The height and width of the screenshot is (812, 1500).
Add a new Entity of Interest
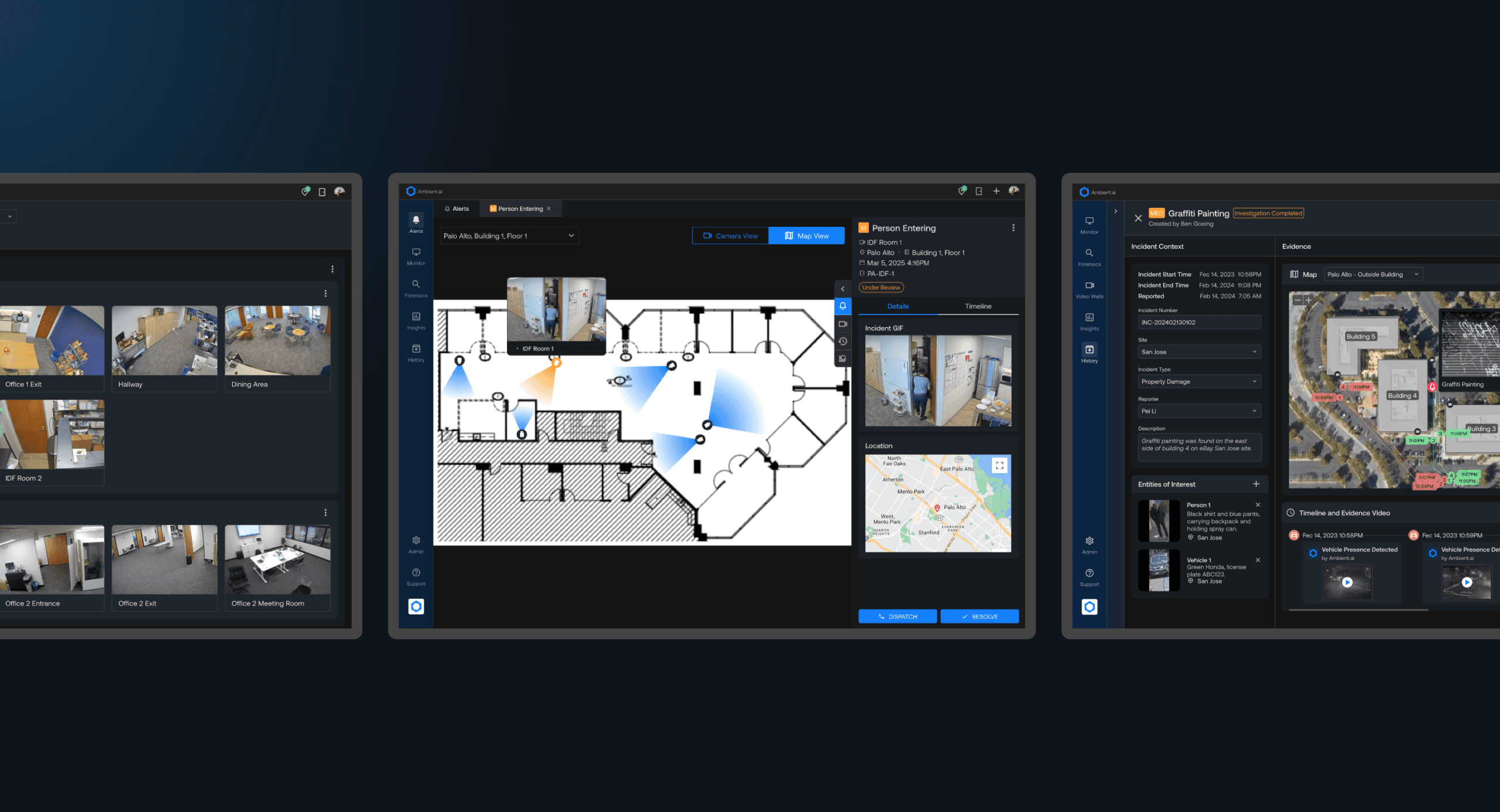[1256, 484]
